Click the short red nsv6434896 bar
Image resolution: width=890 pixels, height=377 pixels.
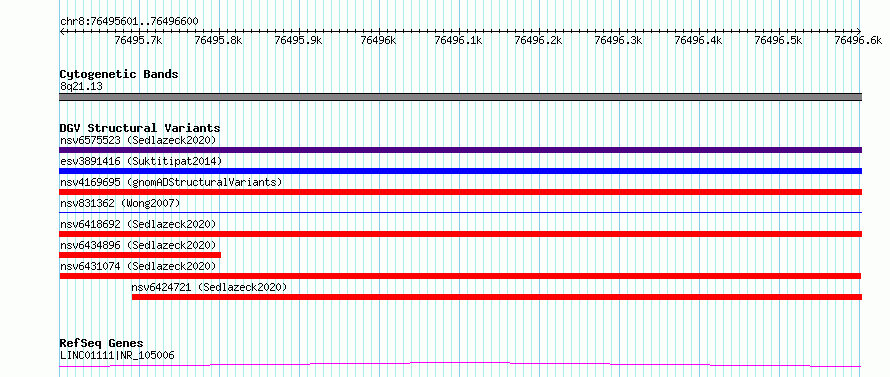(x=140, y=255)
